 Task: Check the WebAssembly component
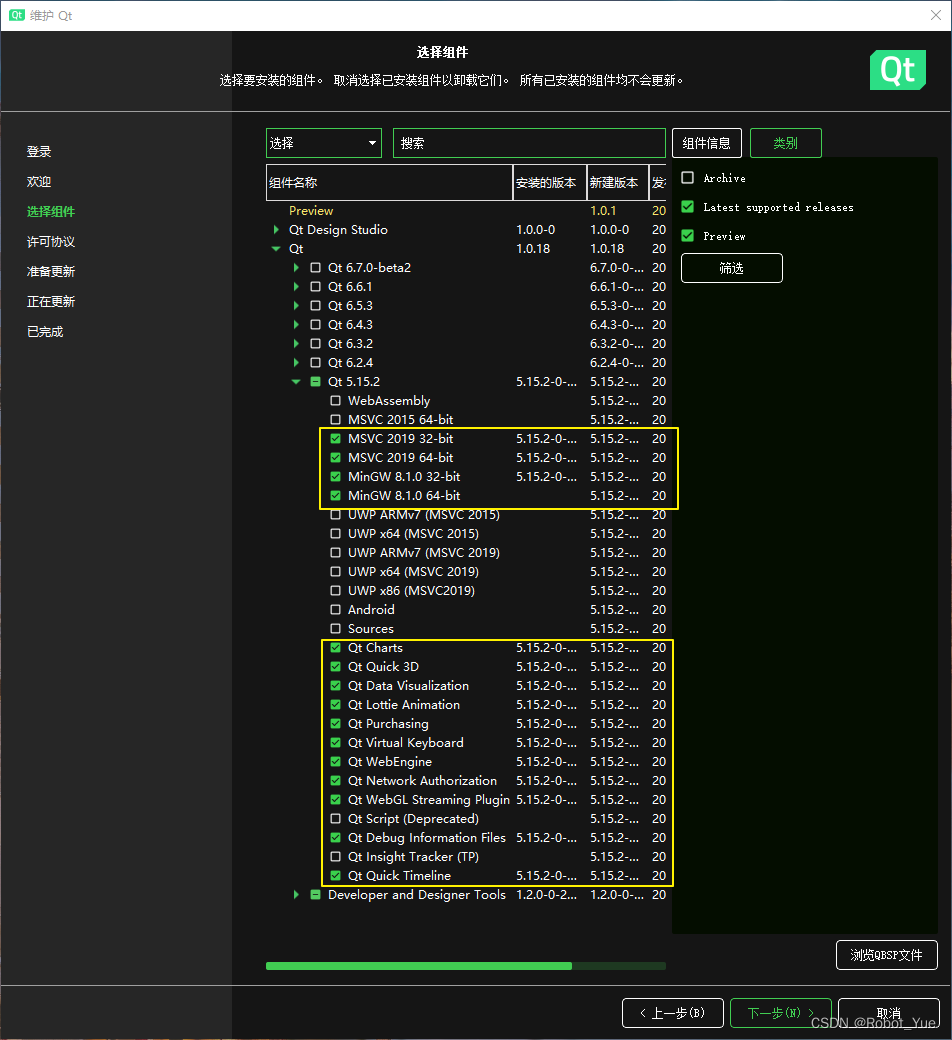[x=336, y=401]
